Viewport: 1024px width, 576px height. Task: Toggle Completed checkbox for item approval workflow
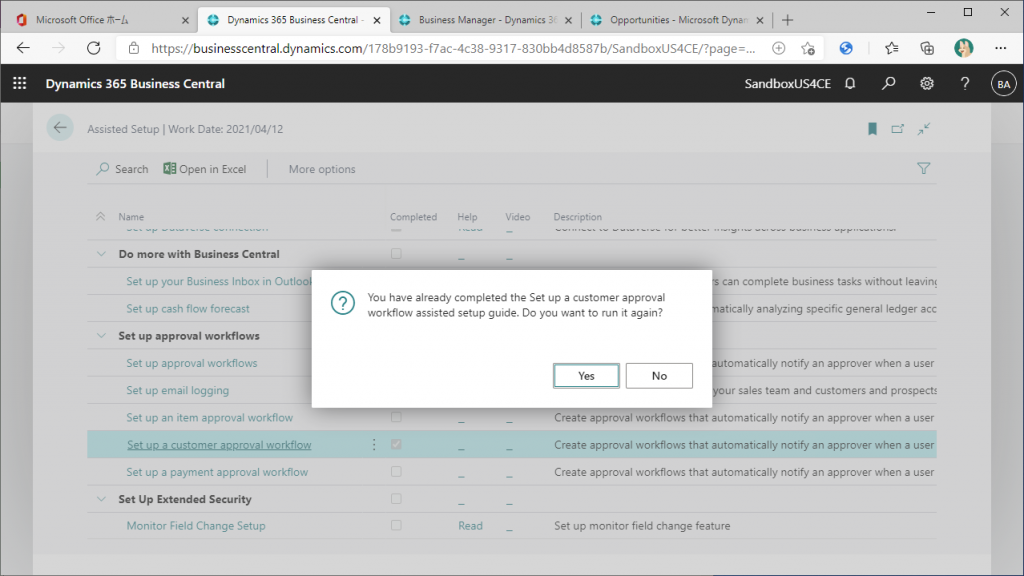pos(396,417)
